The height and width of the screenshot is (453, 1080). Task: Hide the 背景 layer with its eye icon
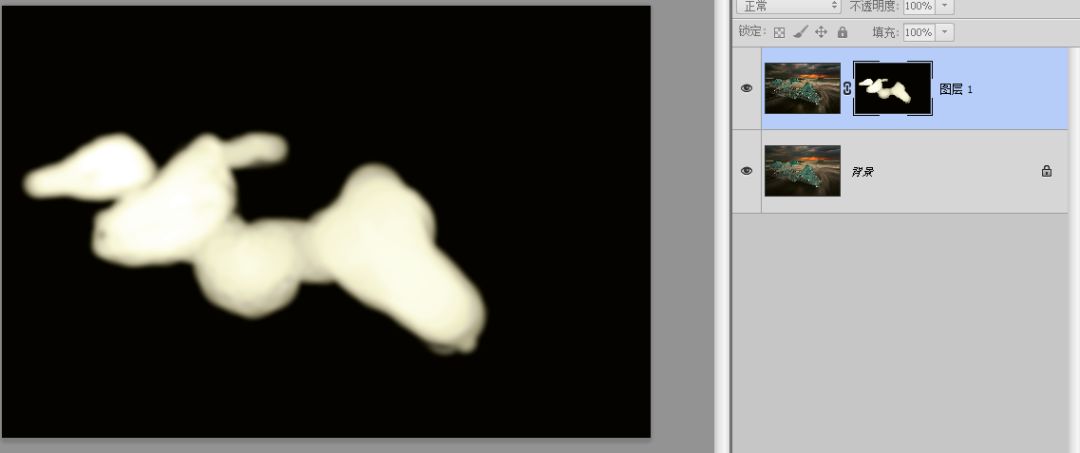coord(747,171)
